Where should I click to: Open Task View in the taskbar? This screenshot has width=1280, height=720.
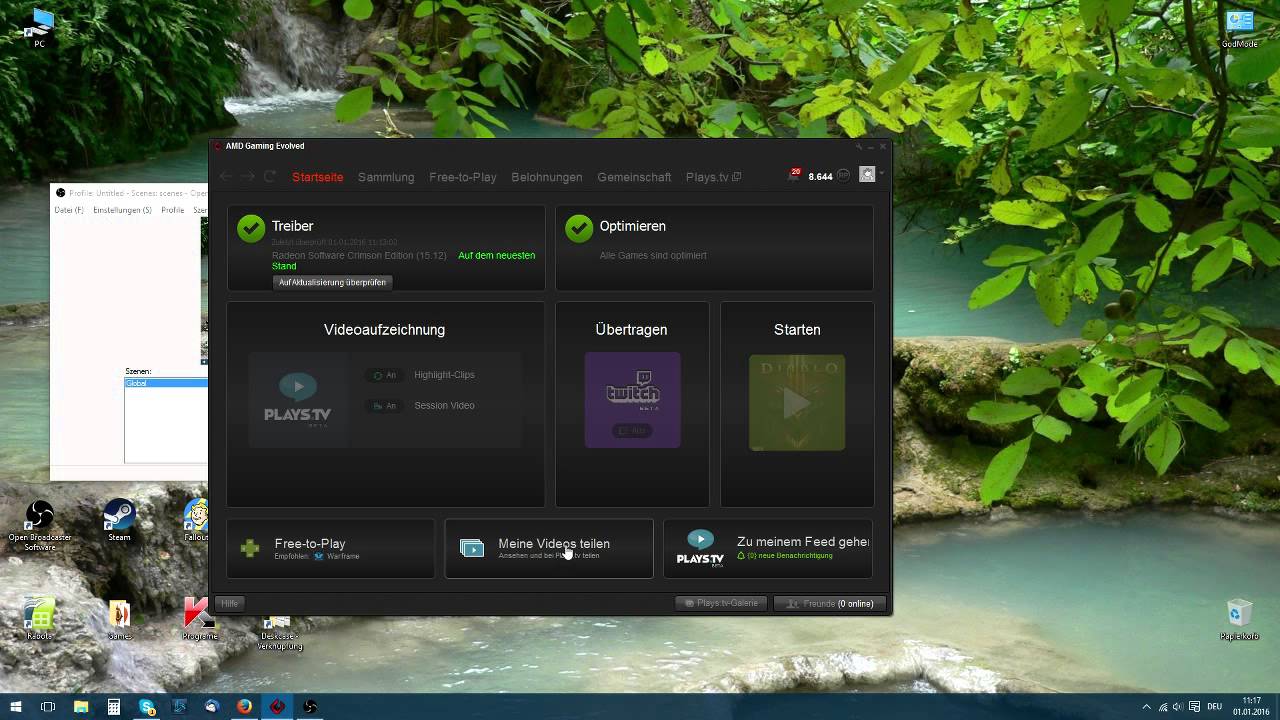coord(47,706)
